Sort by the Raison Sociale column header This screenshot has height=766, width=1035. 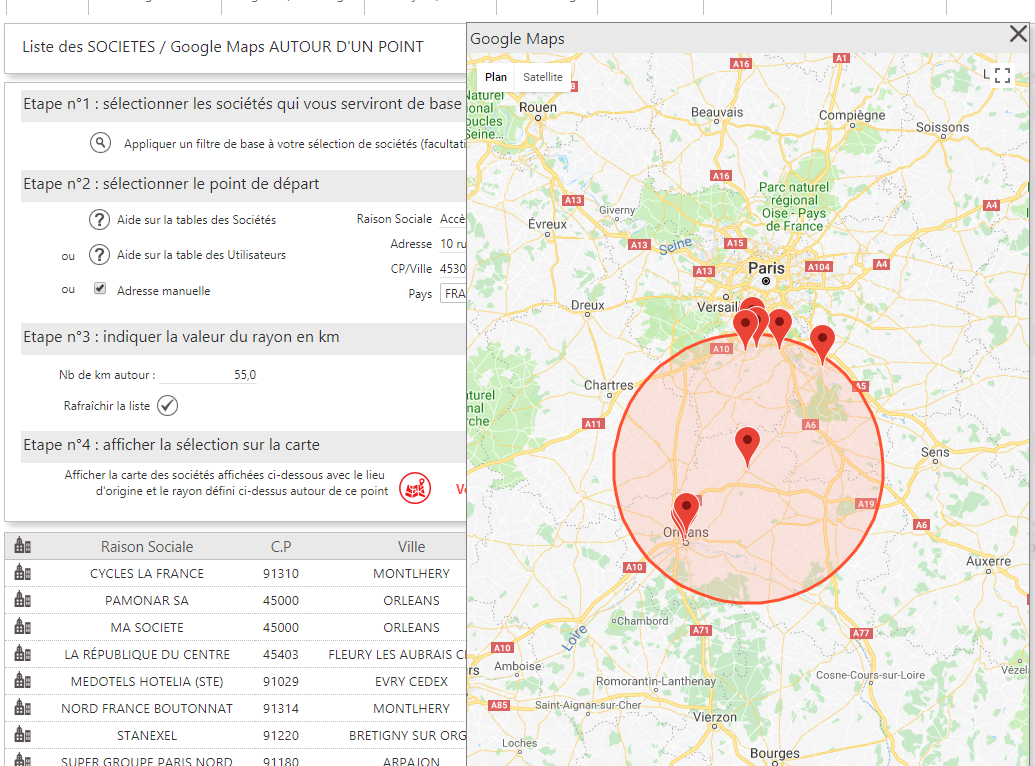click(x=147, y=547)
